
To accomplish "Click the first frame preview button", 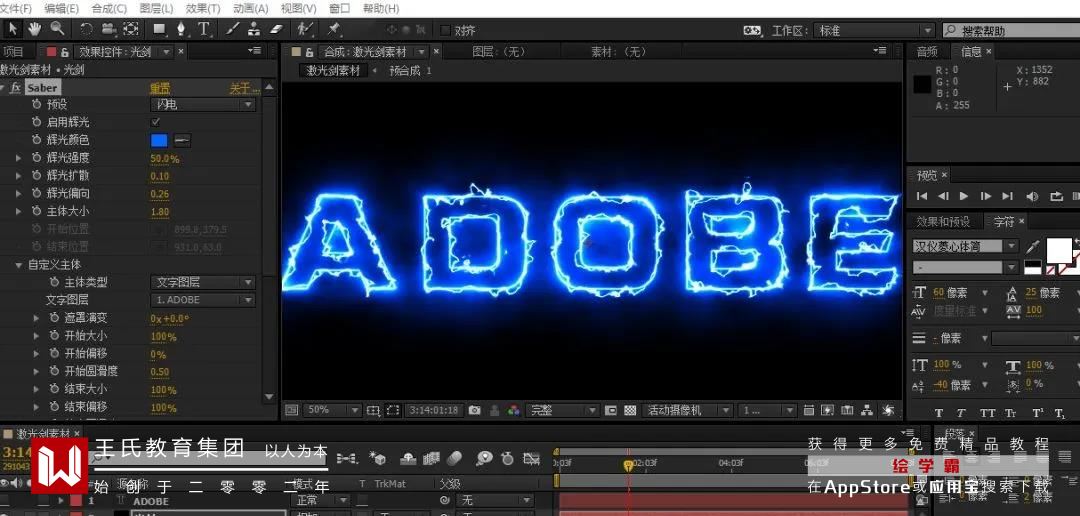I will pos(921,196).
